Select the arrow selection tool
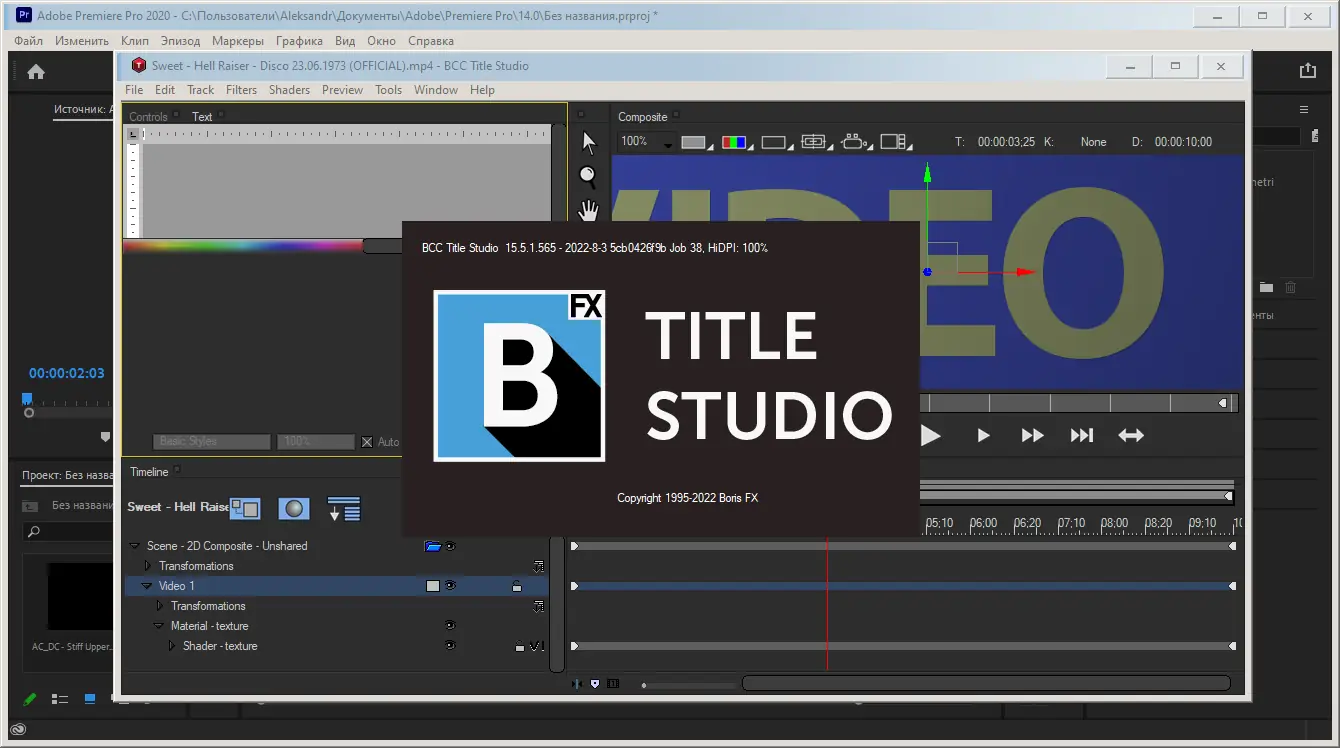This screenshot has width=1340, height=748. pos(589,144)
